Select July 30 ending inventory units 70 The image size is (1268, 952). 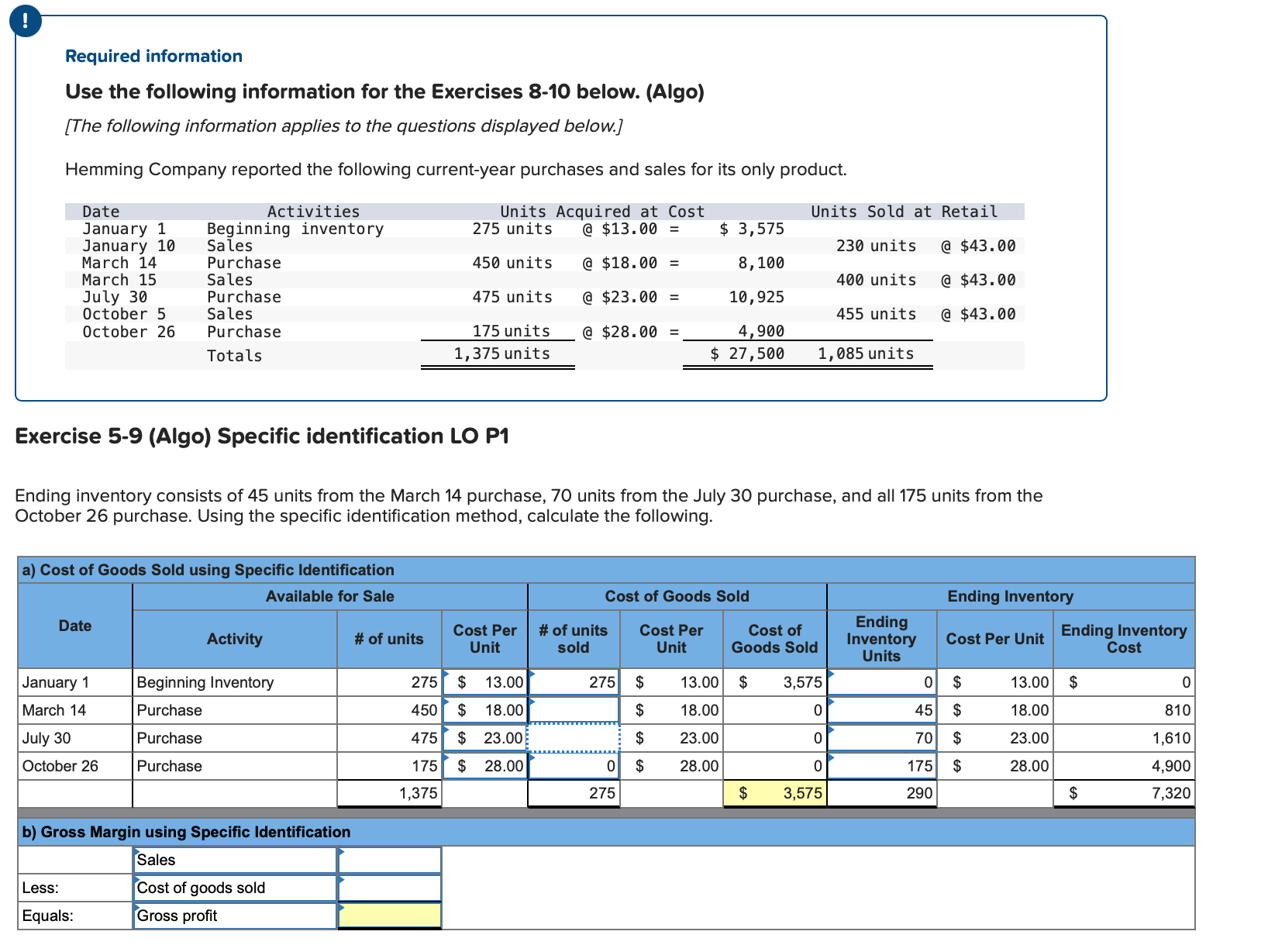pos(882,738)
